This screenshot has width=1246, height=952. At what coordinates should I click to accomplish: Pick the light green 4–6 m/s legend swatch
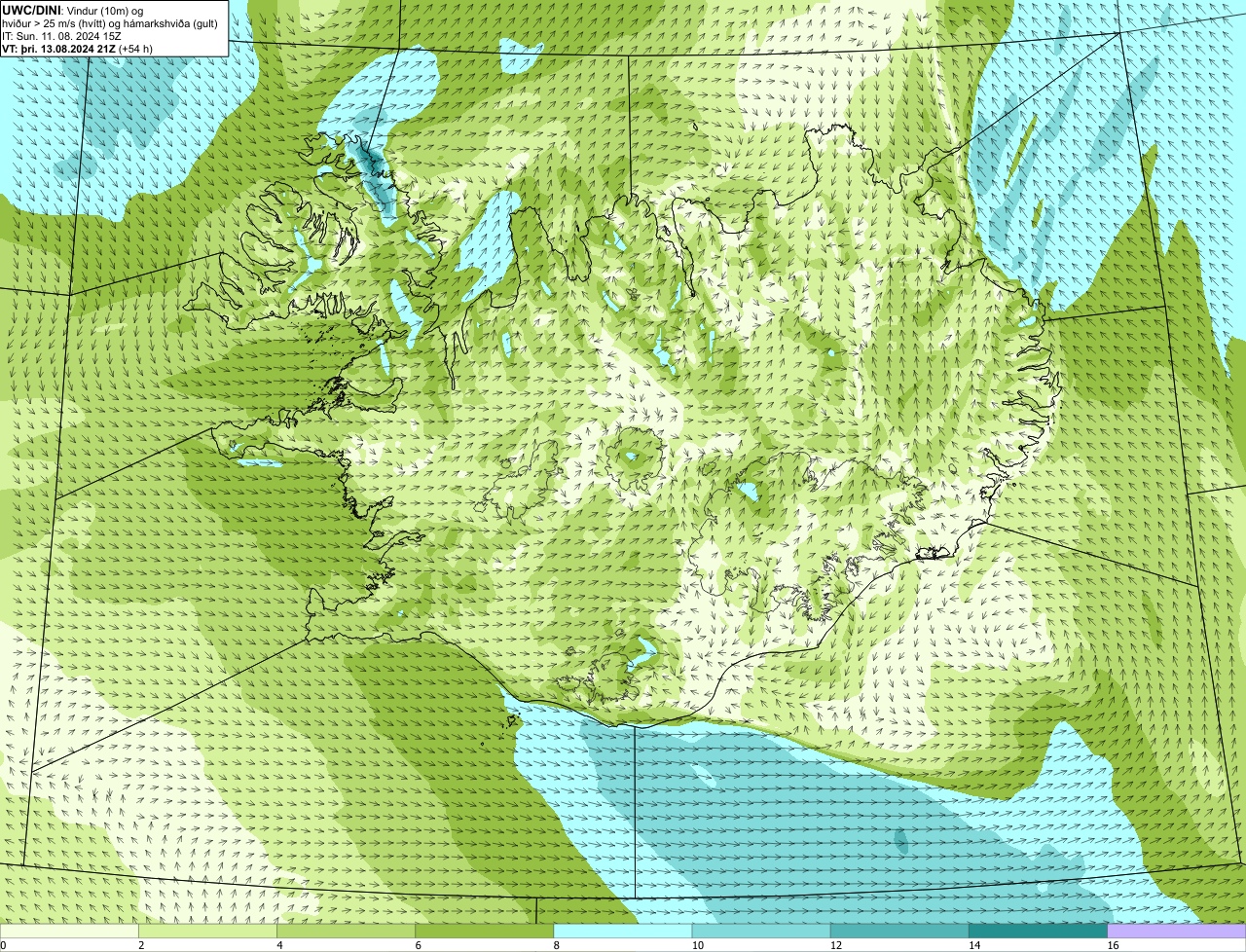click(x=347, y=931)
